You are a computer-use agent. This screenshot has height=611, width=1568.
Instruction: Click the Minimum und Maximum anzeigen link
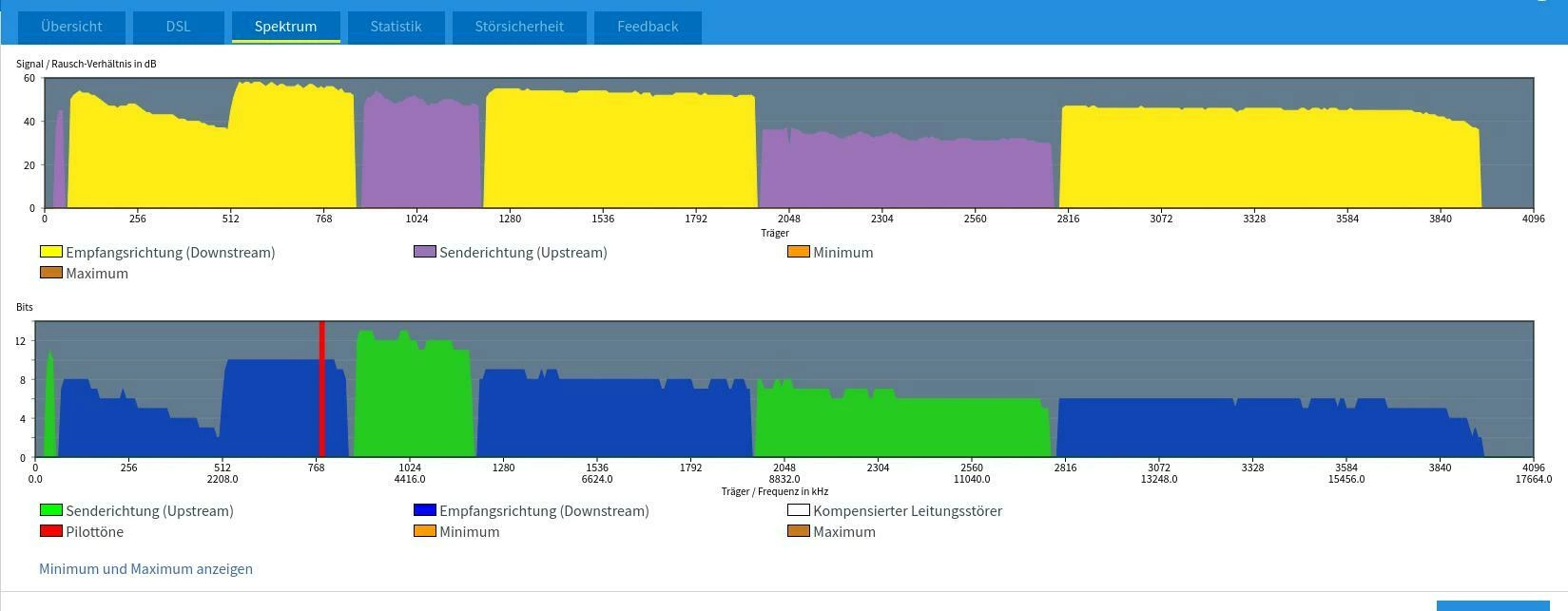point(145,569)
